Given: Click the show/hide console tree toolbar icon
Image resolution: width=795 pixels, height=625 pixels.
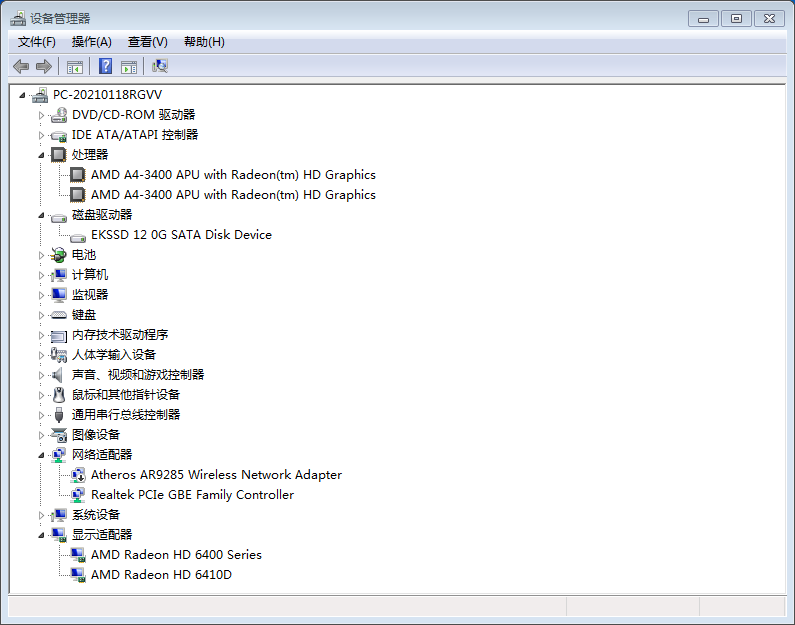Looking at the screenshot, I should click(75, 66).
